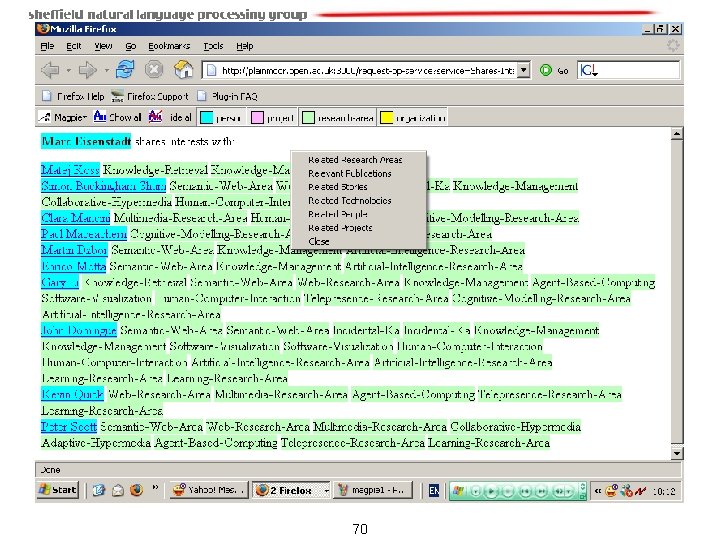Screen dimensions: 720x540
Task: Click the Windows Start button
Action: (58, 490)
